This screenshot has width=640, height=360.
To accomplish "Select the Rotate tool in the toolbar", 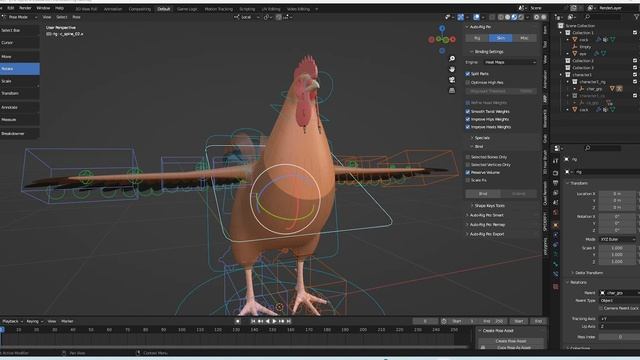I will coord(20,69).
